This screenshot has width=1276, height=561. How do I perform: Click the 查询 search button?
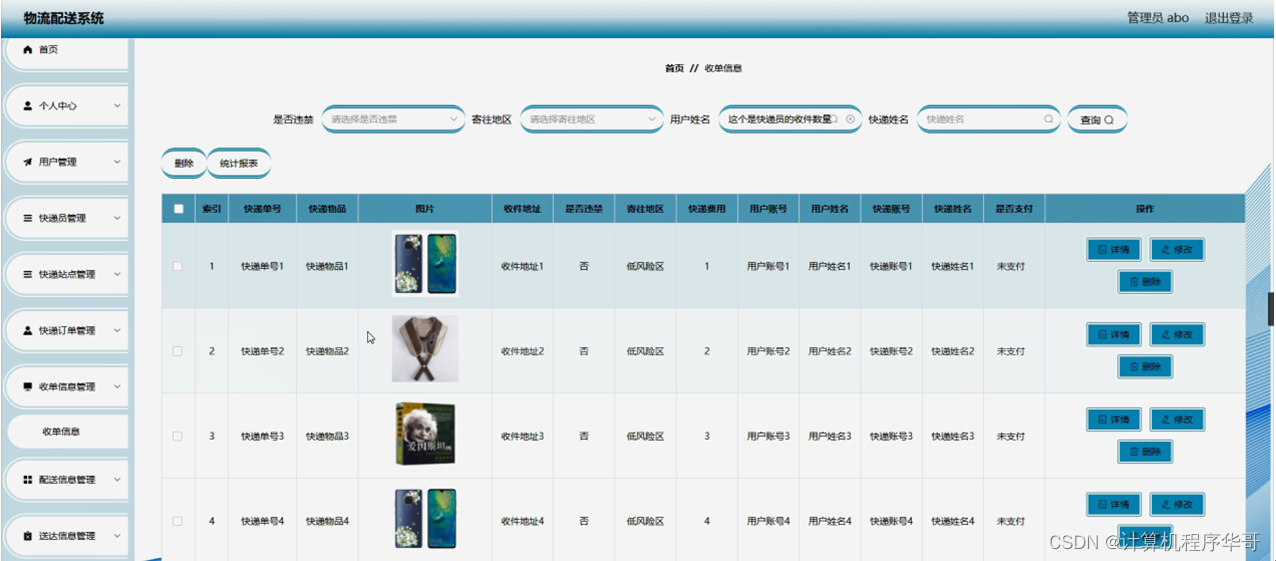pyautogui.click(x=1097, y=120)
